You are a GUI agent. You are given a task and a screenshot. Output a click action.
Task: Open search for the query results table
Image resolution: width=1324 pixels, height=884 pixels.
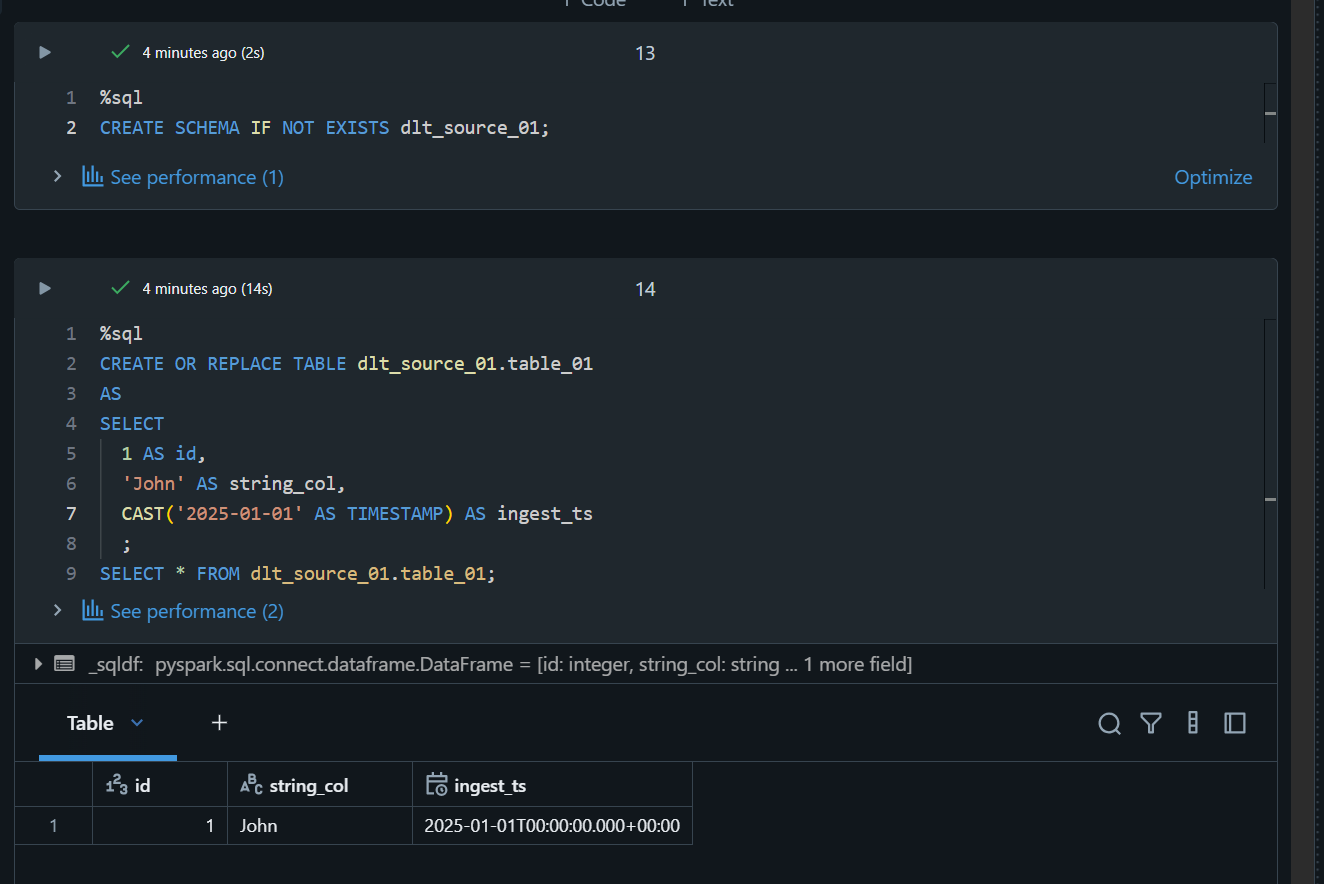tap(1109, 723)
